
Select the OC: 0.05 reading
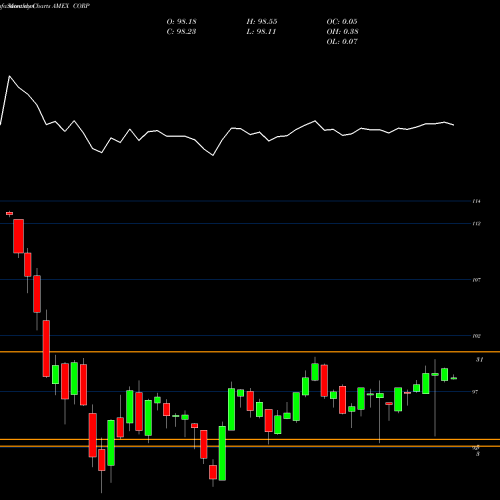pos(342,22)
